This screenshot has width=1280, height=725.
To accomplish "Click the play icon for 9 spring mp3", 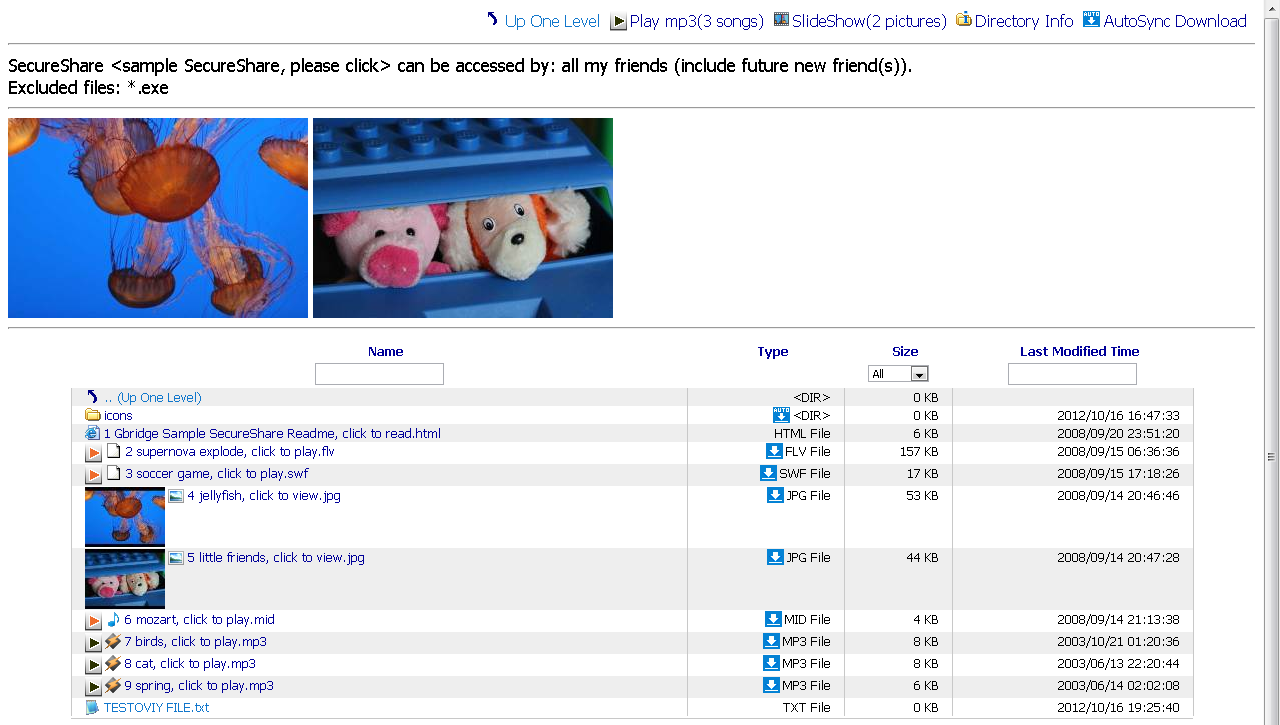I will 93,688.
